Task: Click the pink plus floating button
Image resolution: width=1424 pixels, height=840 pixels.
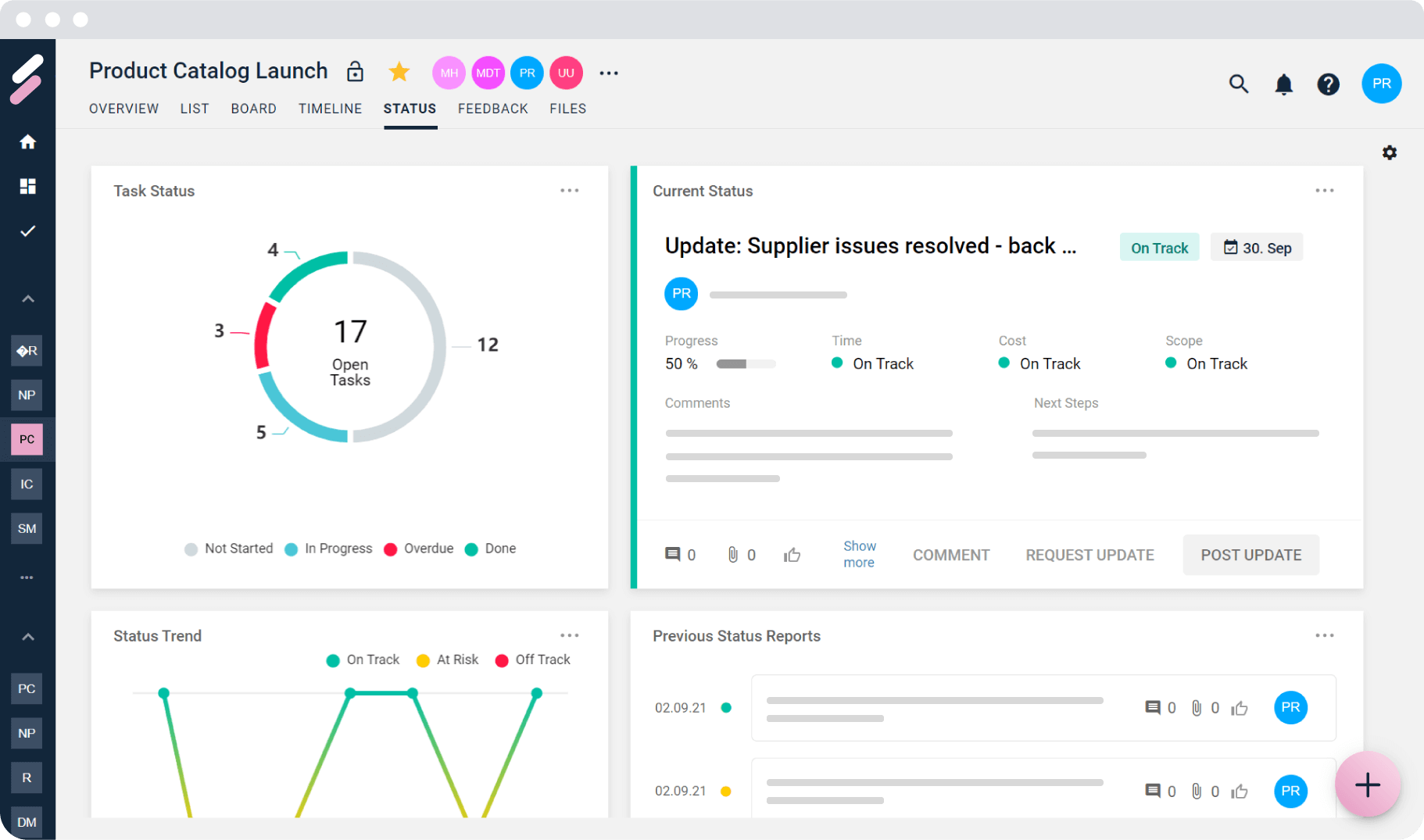Action: pyautogui.click(x=1367, y=785)
